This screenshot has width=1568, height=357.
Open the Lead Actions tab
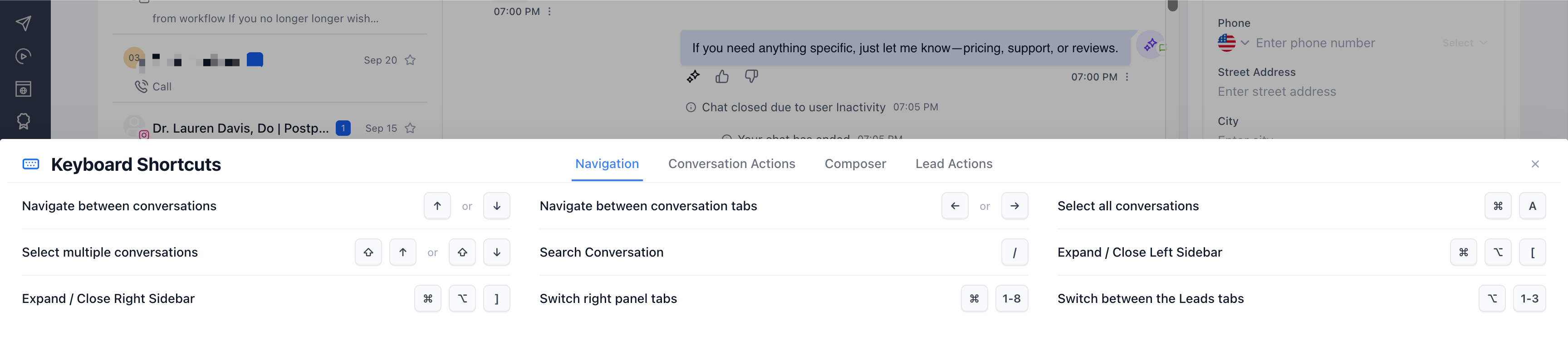coord(953,164)
